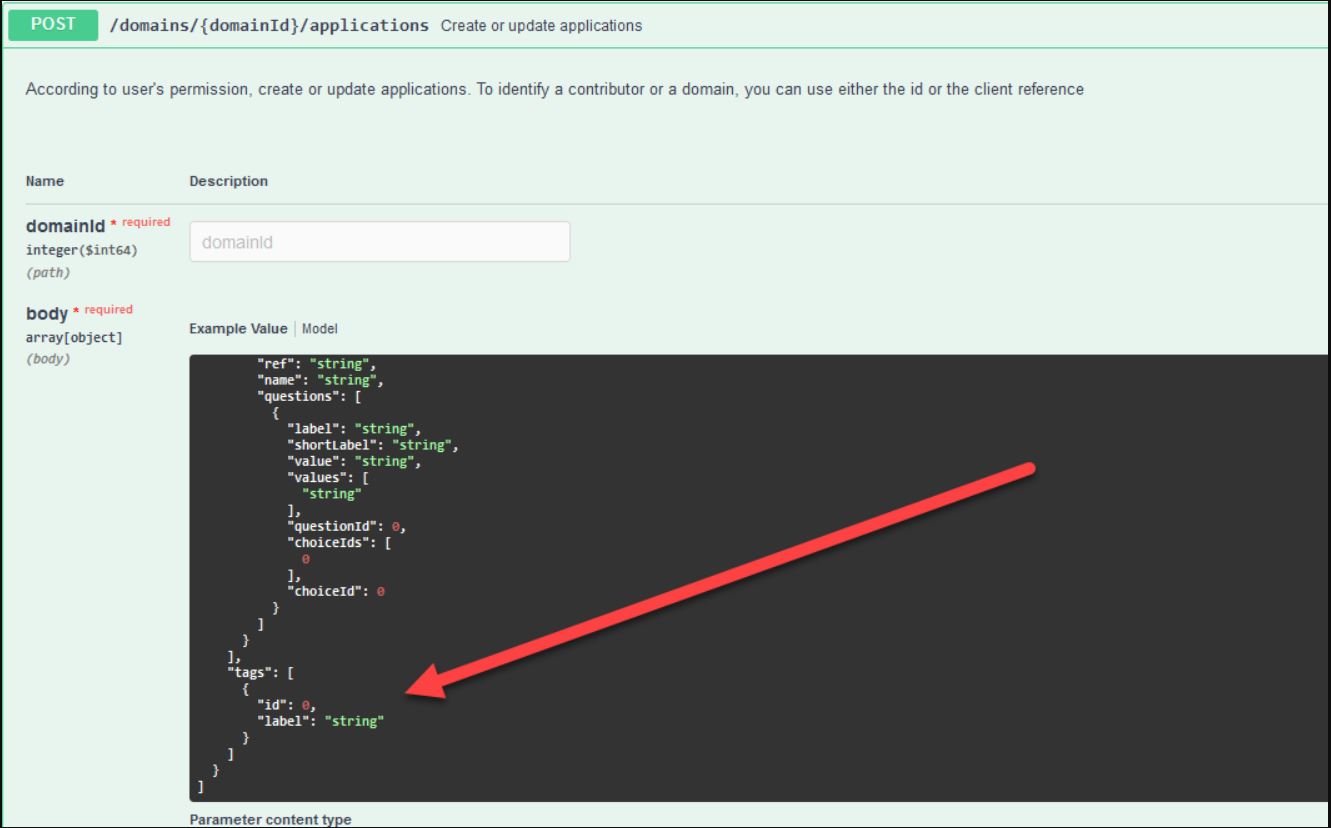Screen dimensions: 1331x828
Task: Click the Description column header
Action: [x=228, y=181]
